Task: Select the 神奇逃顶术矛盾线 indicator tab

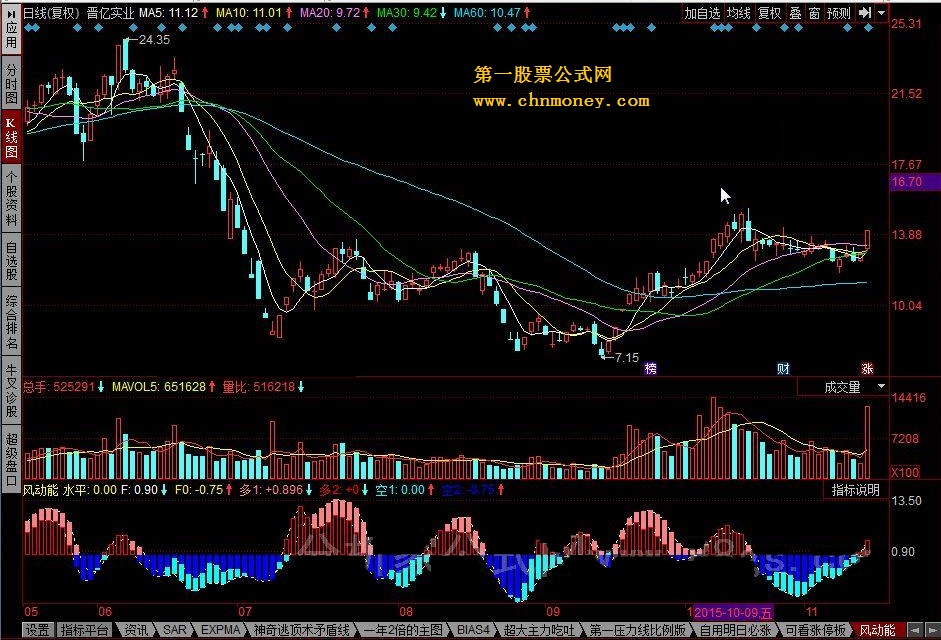Action: tap(301, 630)
